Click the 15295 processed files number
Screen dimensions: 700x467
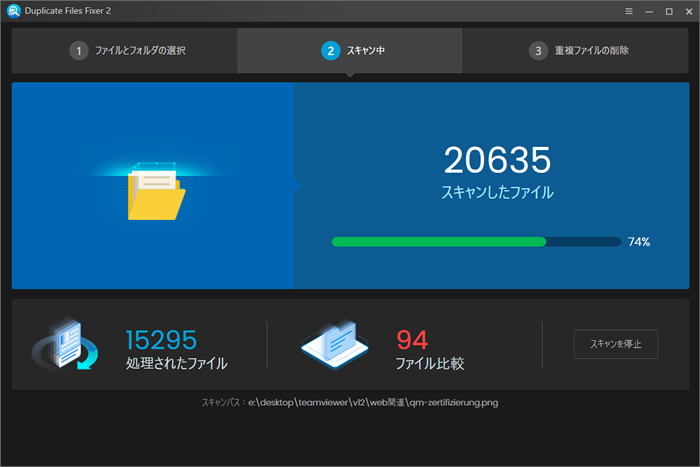pyautogui.click(x=161, y=340)
